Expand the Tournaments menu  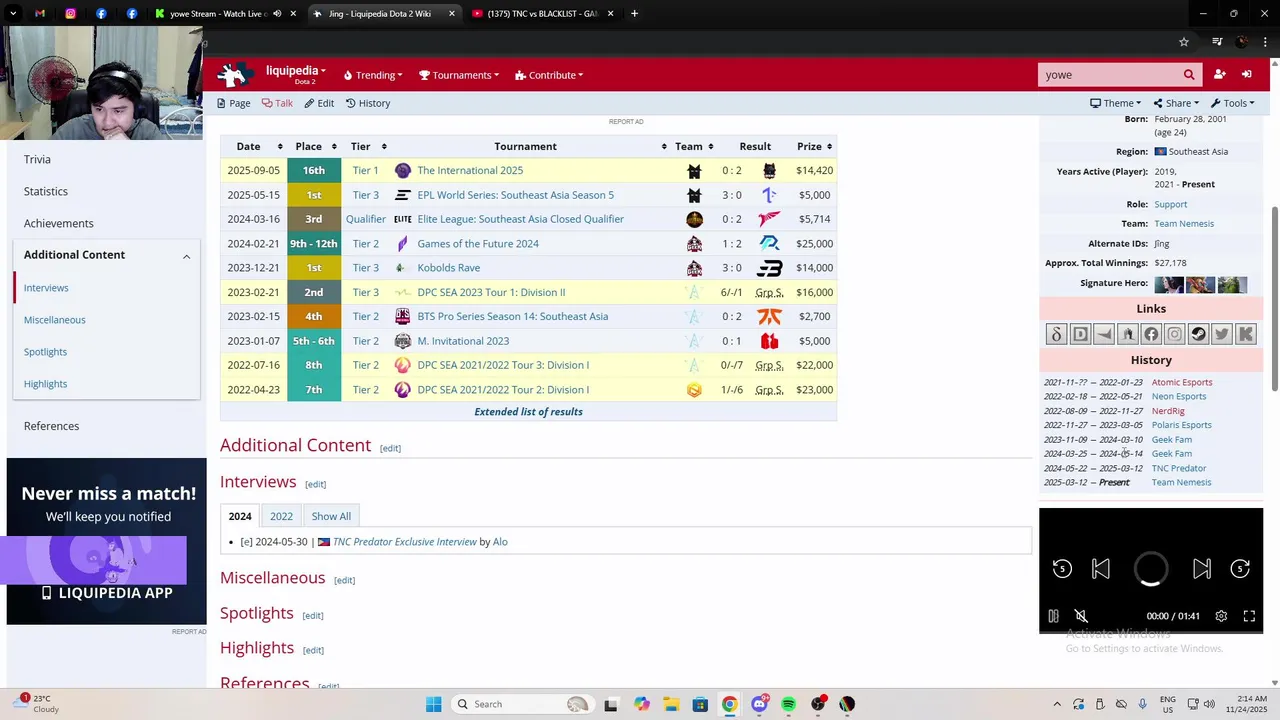(459, 75)
